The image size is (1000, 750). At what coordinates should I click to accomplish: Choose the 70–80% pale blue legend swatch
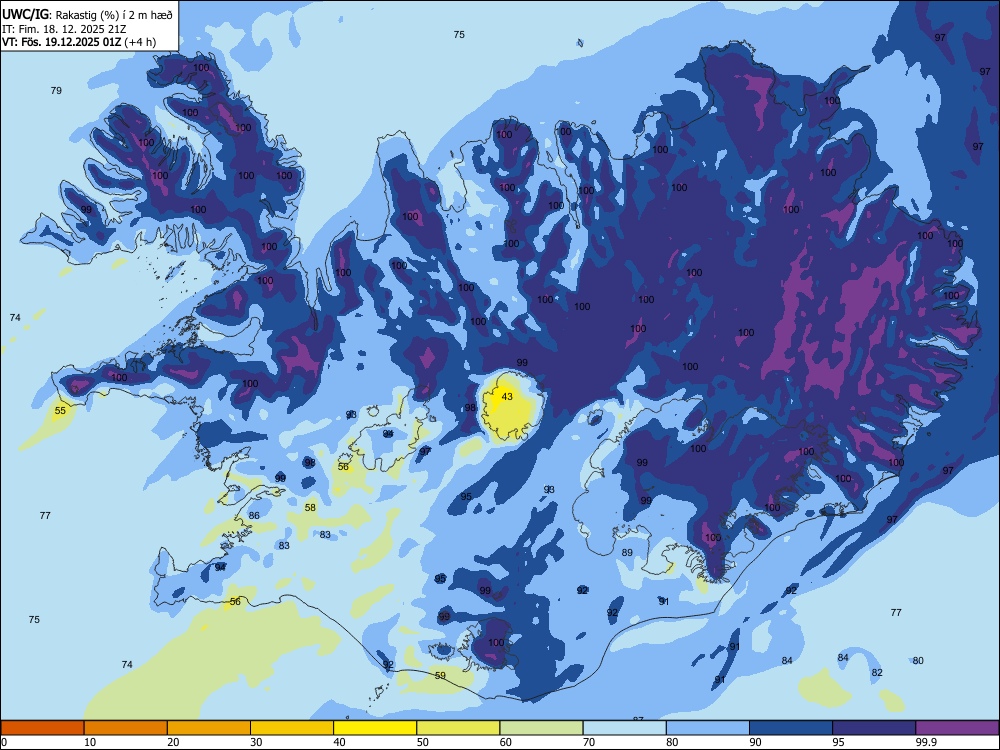pos(625,728)
